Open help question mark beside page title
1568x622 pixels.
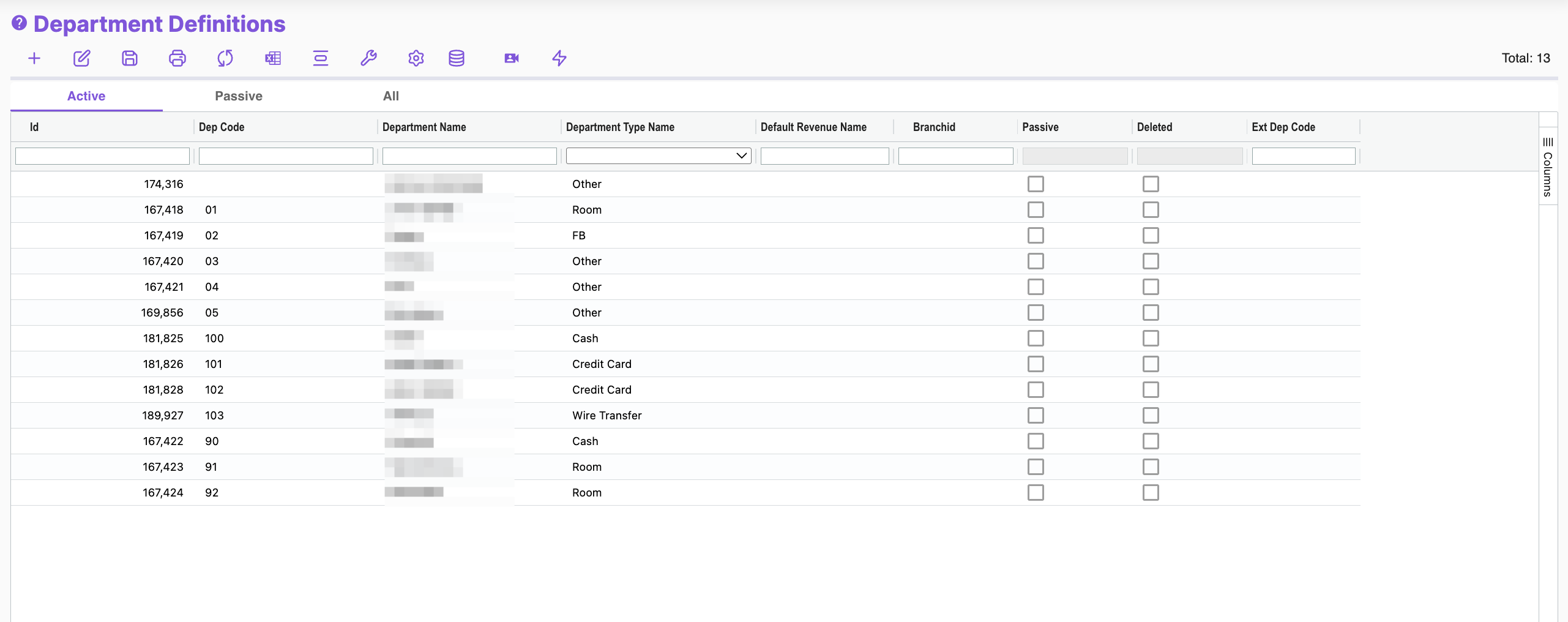tap(20, 23)
